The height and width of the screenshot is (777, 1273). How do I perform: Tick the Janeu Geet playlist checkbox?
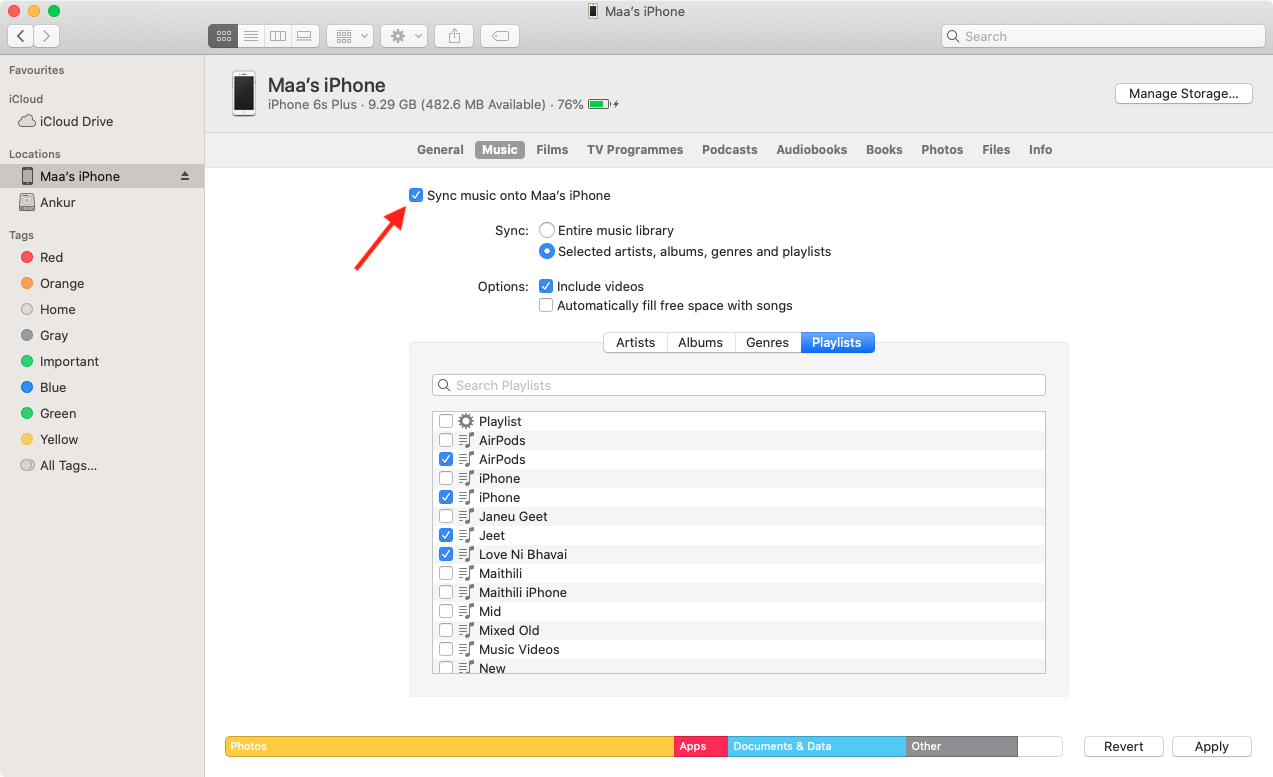click(446, 516)
